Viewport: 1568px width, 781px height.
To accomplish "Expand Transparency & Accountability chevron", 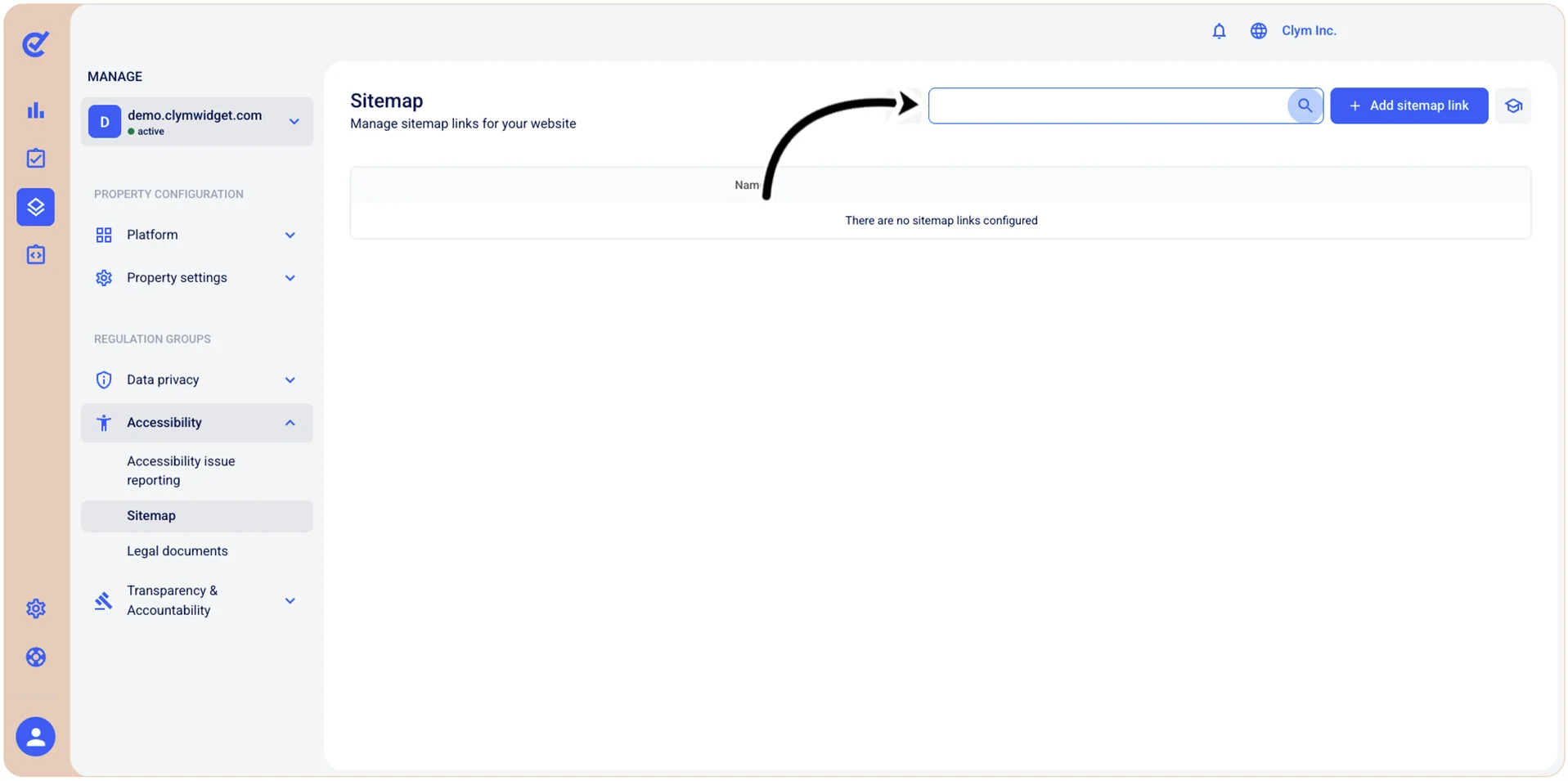I will (290, 601).
